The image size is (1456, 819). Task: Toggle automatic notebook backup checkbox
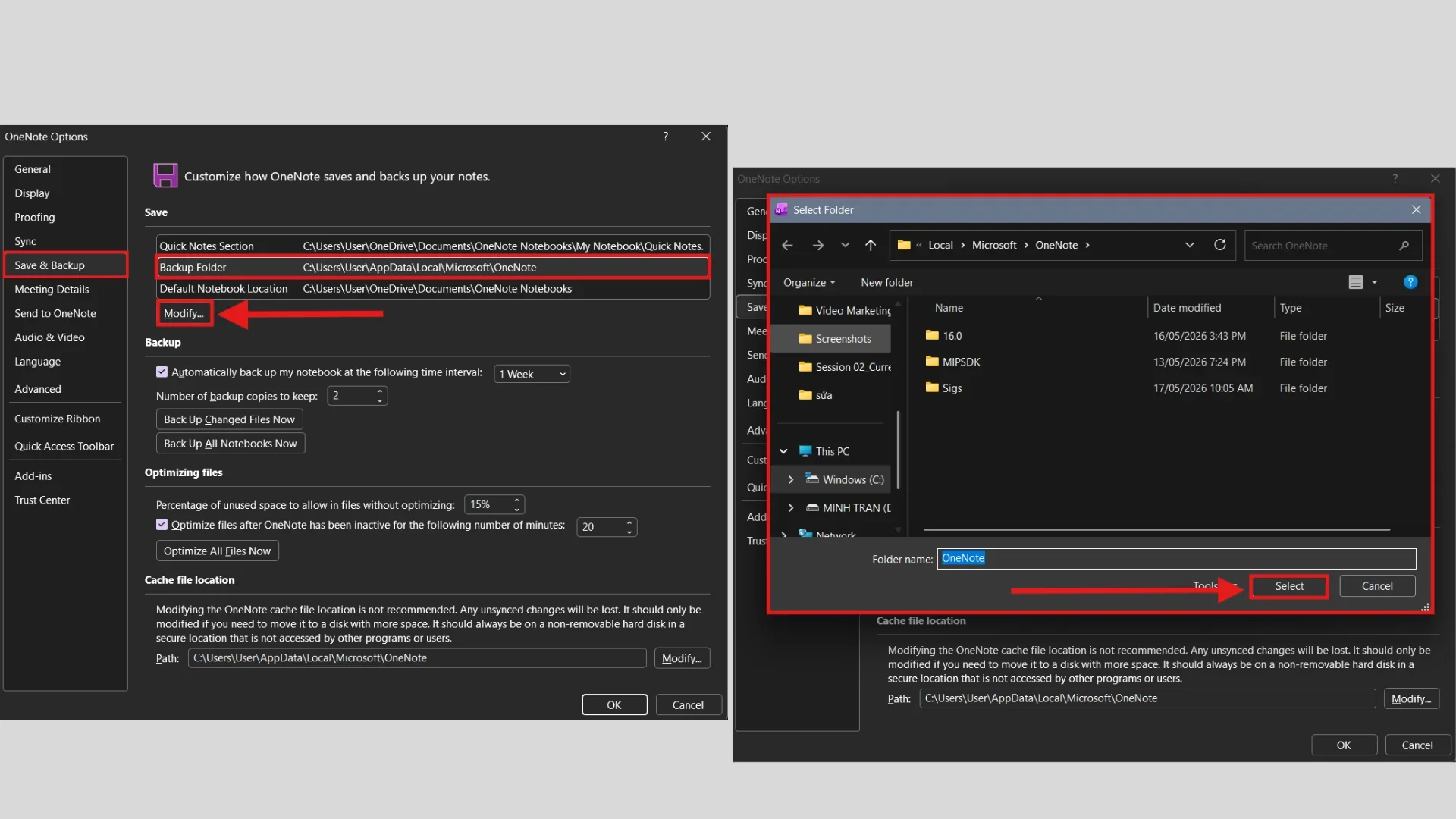(x=162, y=372)
